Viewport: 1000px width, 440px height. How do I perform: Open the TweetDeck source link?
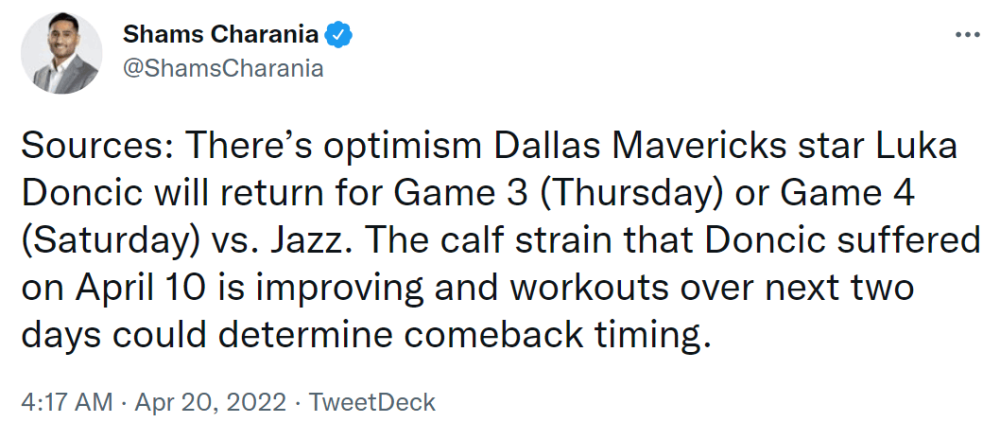[x=371, y=403]
